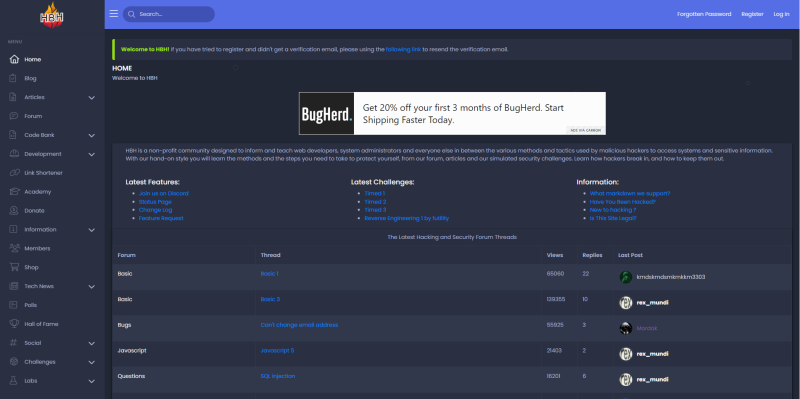Expand the Tech News submenu chevron

[x=92, y=286]
